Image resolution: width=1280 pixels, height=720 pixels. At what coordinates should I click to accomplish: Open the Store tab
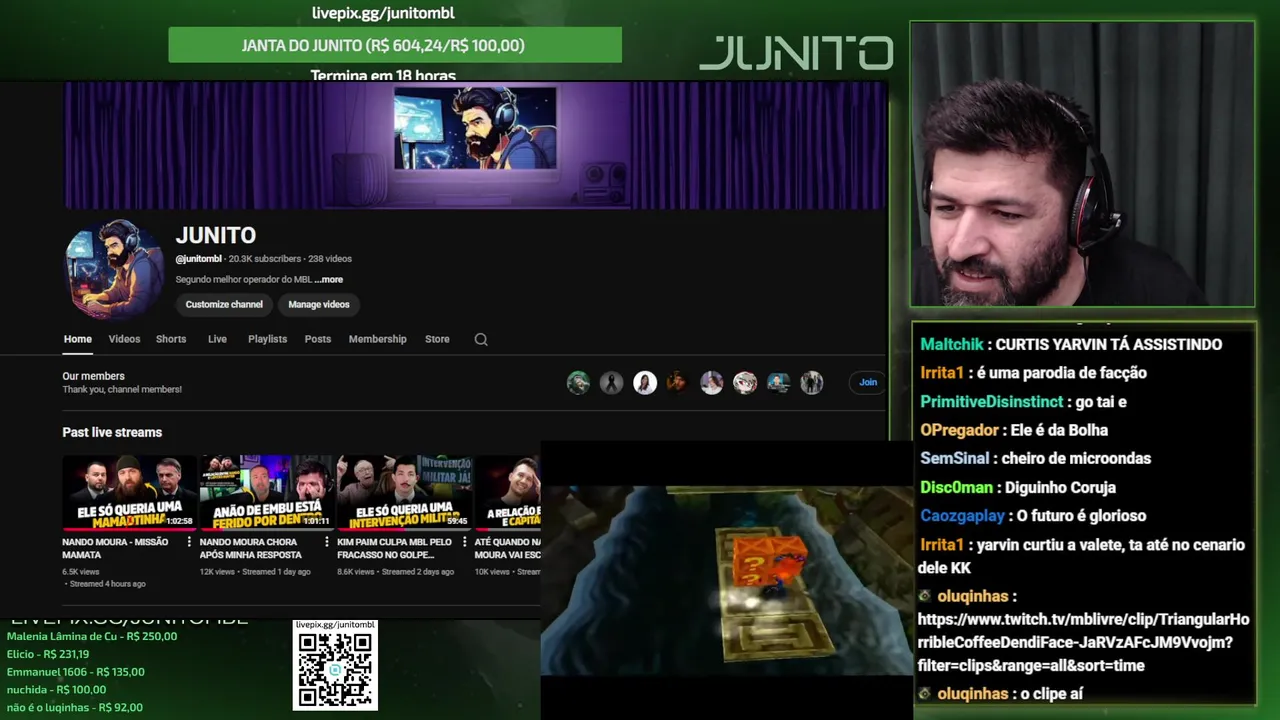[x=437, y=339]
